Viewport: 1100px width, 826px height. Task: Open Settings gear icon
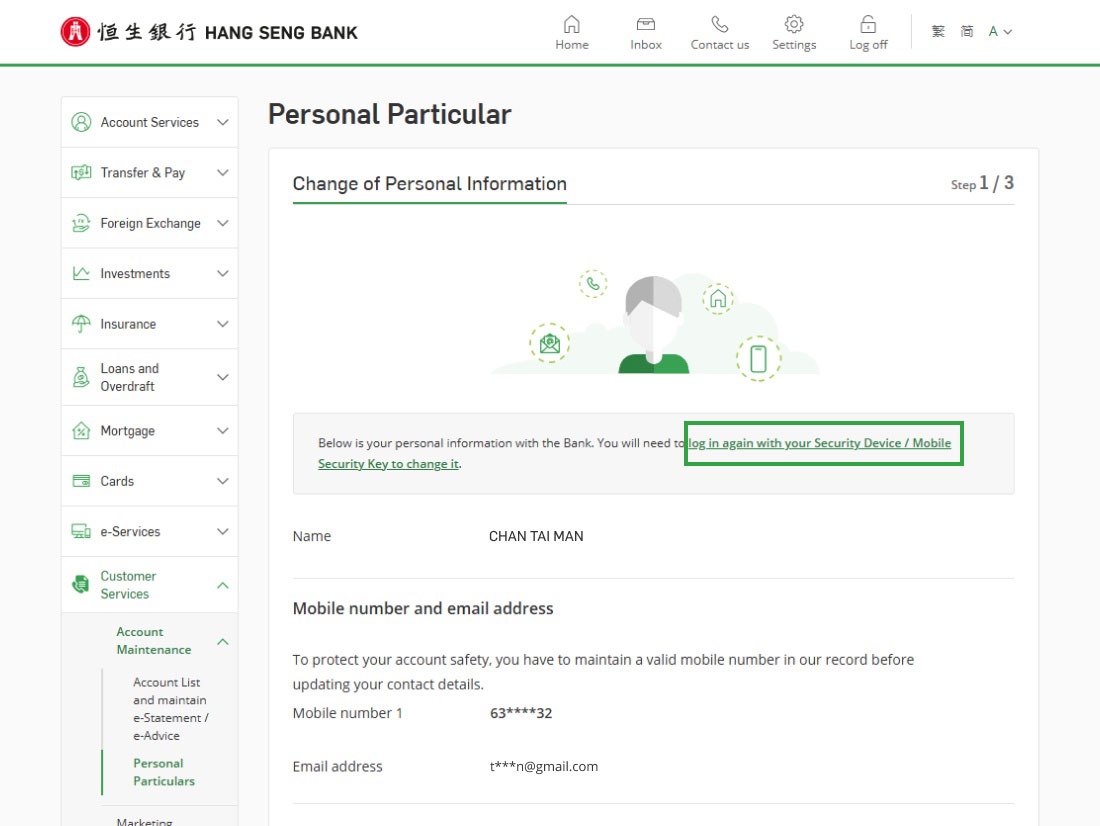tap(794, 25)
